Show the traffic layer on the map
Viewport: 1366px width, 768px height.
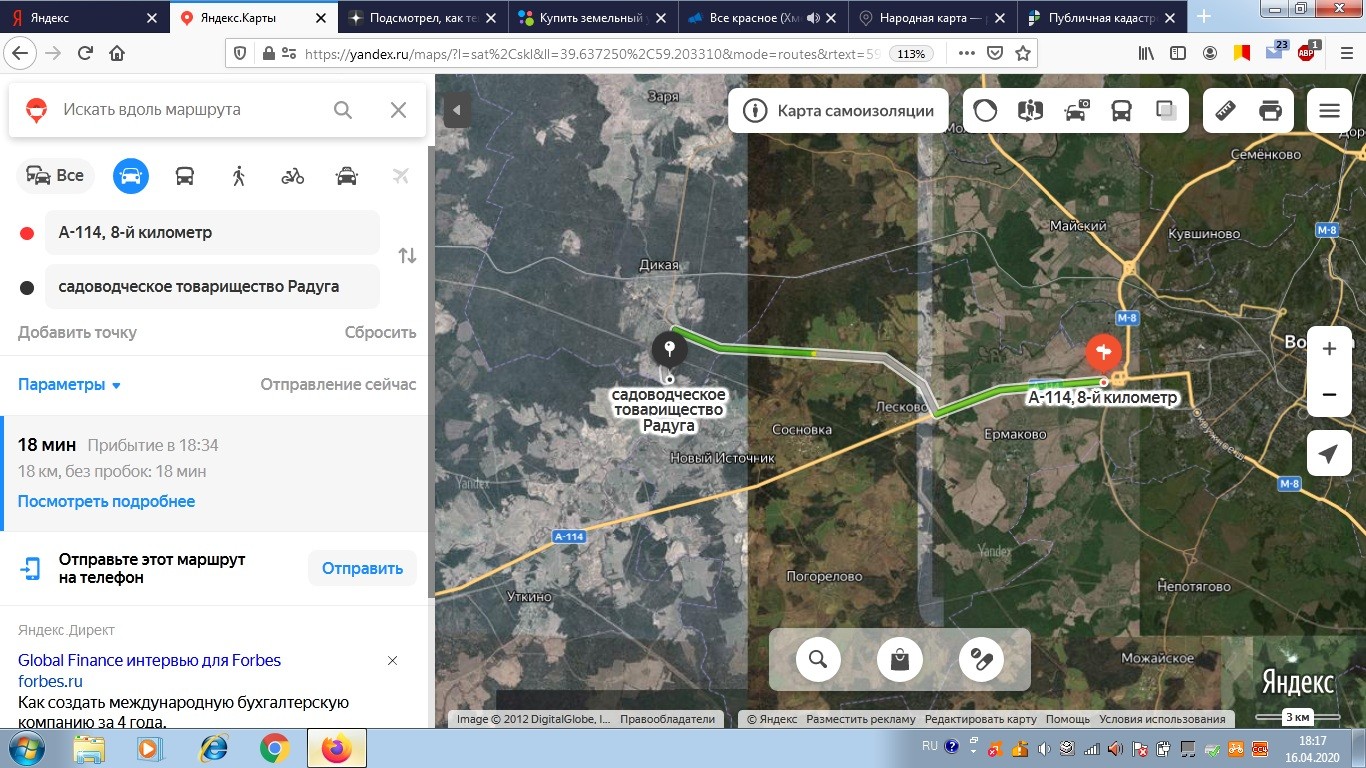pos(985,111)
